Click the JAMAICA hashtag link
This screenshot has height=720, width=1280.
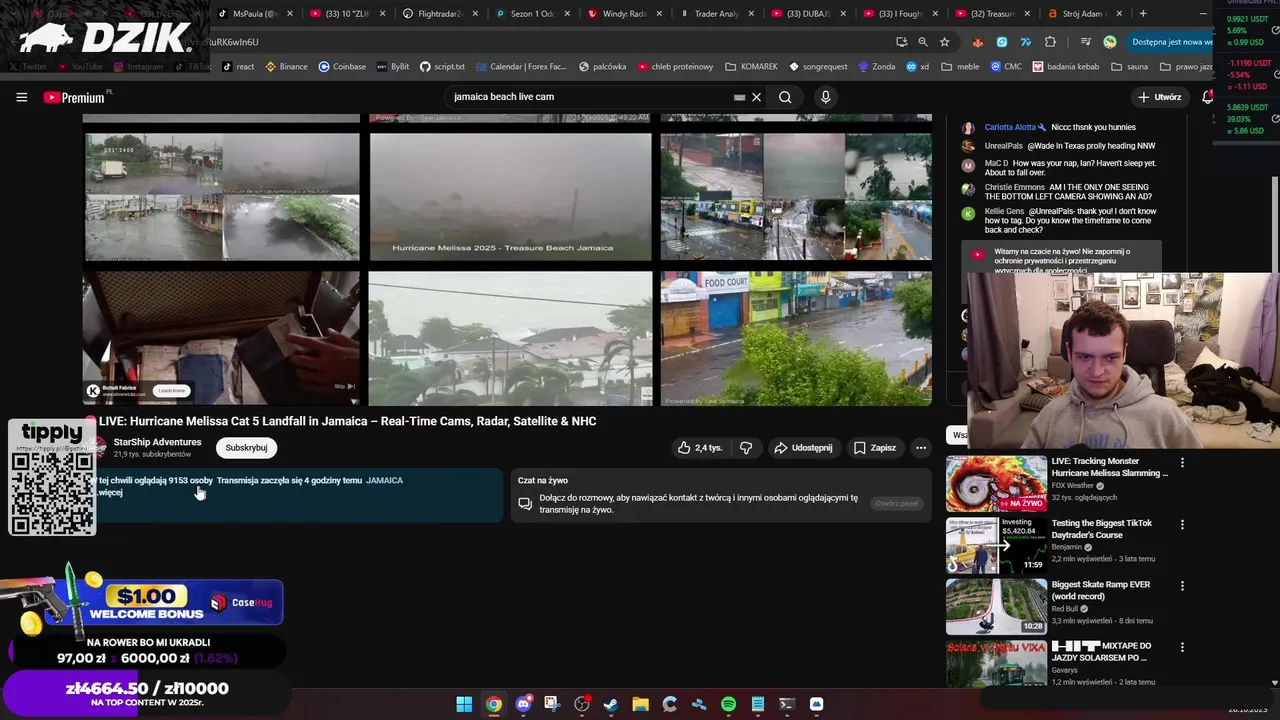384,480
